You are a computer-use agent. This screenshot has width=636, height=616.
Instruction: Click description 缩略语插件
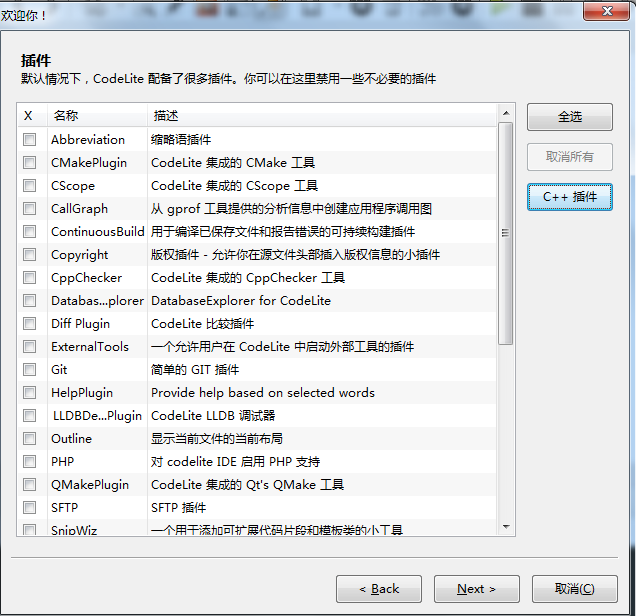tap(181, 140)
